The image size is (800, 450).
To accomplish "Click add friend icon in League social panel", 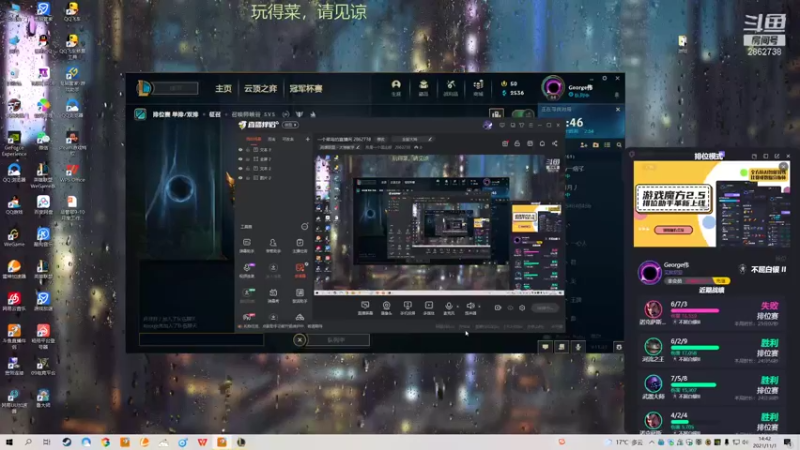I will point(584,145).
